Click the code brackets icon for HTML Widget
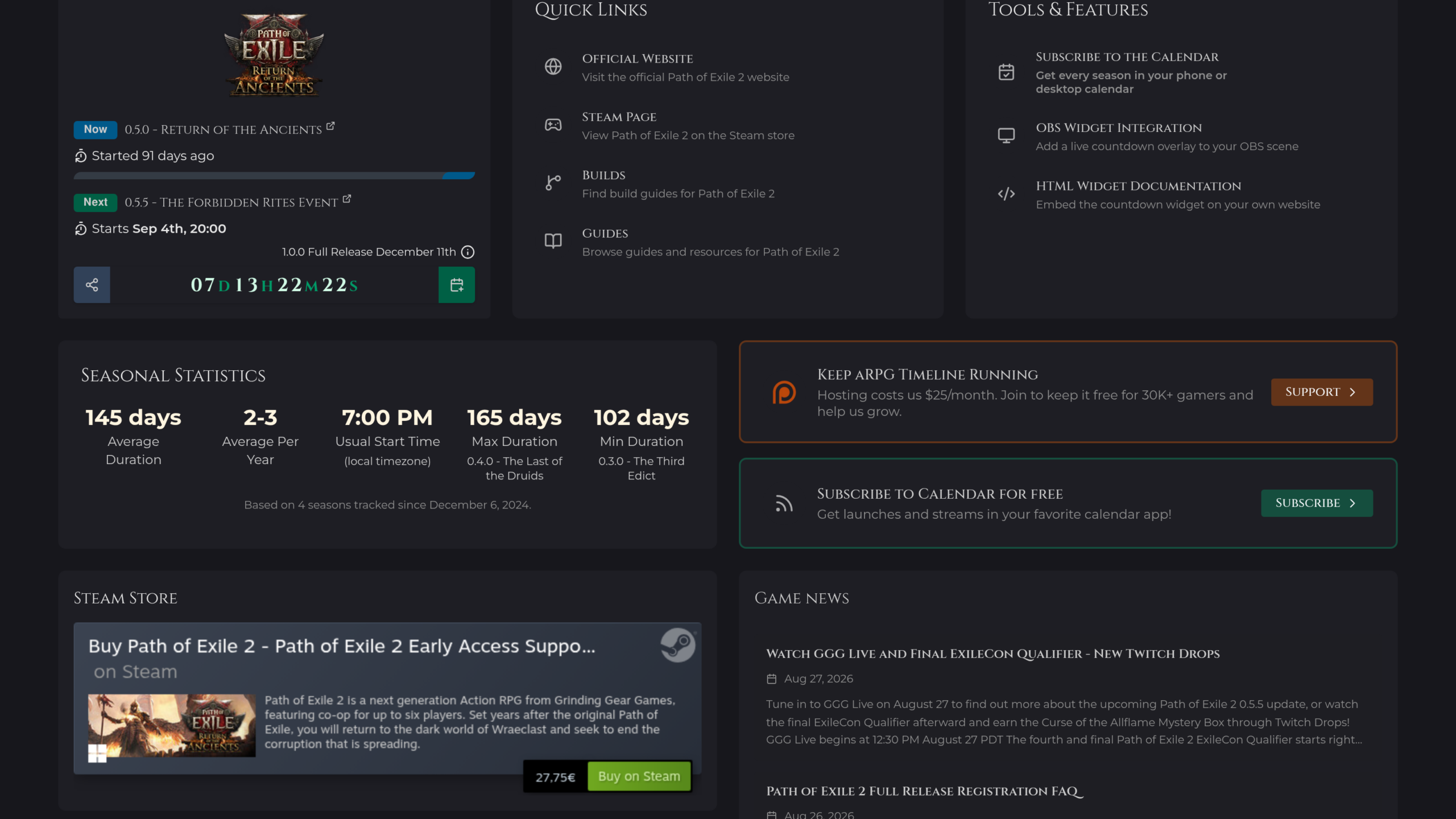Screen dimensions: 1456x819 (x=1006, y=194)
